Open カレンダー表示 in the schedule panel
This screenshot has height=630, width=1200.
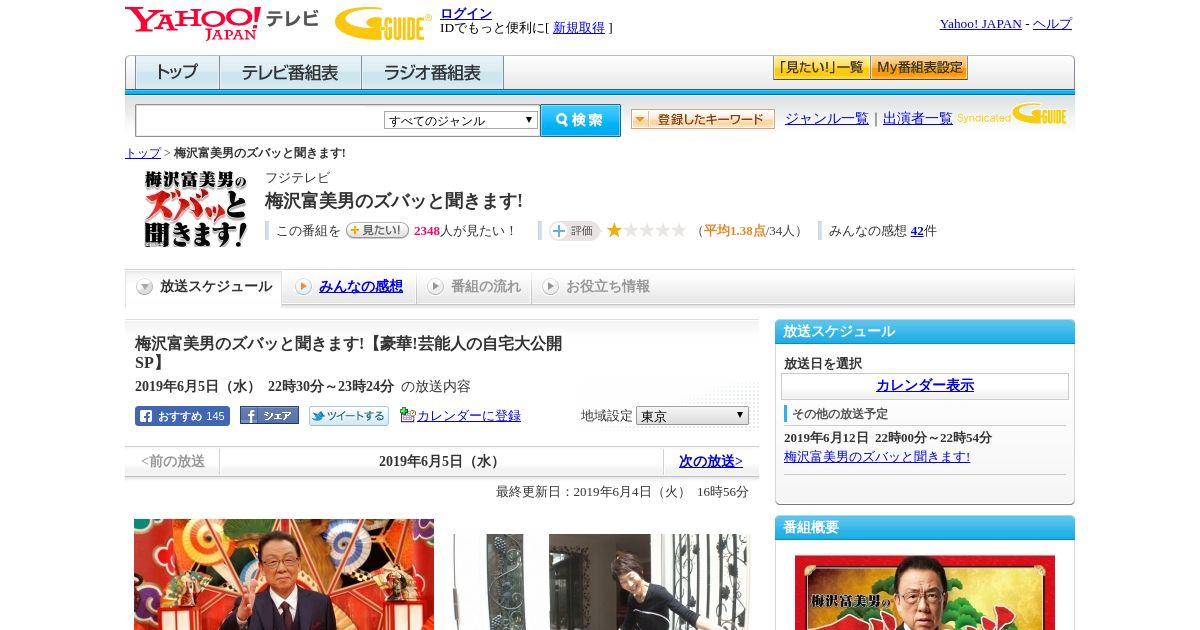click(x=925, y=386)
